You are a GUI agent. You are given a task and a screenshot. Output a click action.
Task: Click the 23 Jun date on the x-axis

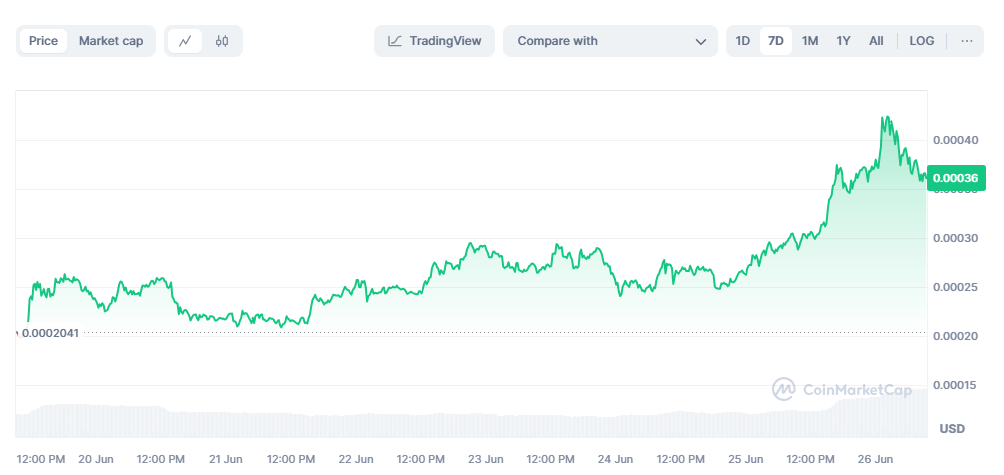click(486, 459)
